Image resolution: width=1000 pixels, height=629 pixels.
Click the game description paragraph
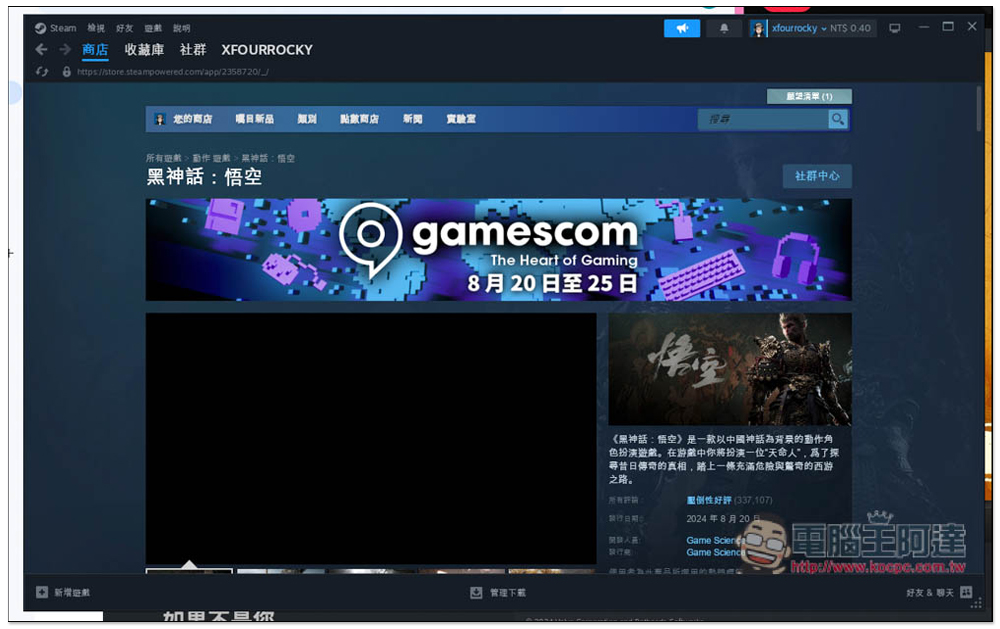724,459
